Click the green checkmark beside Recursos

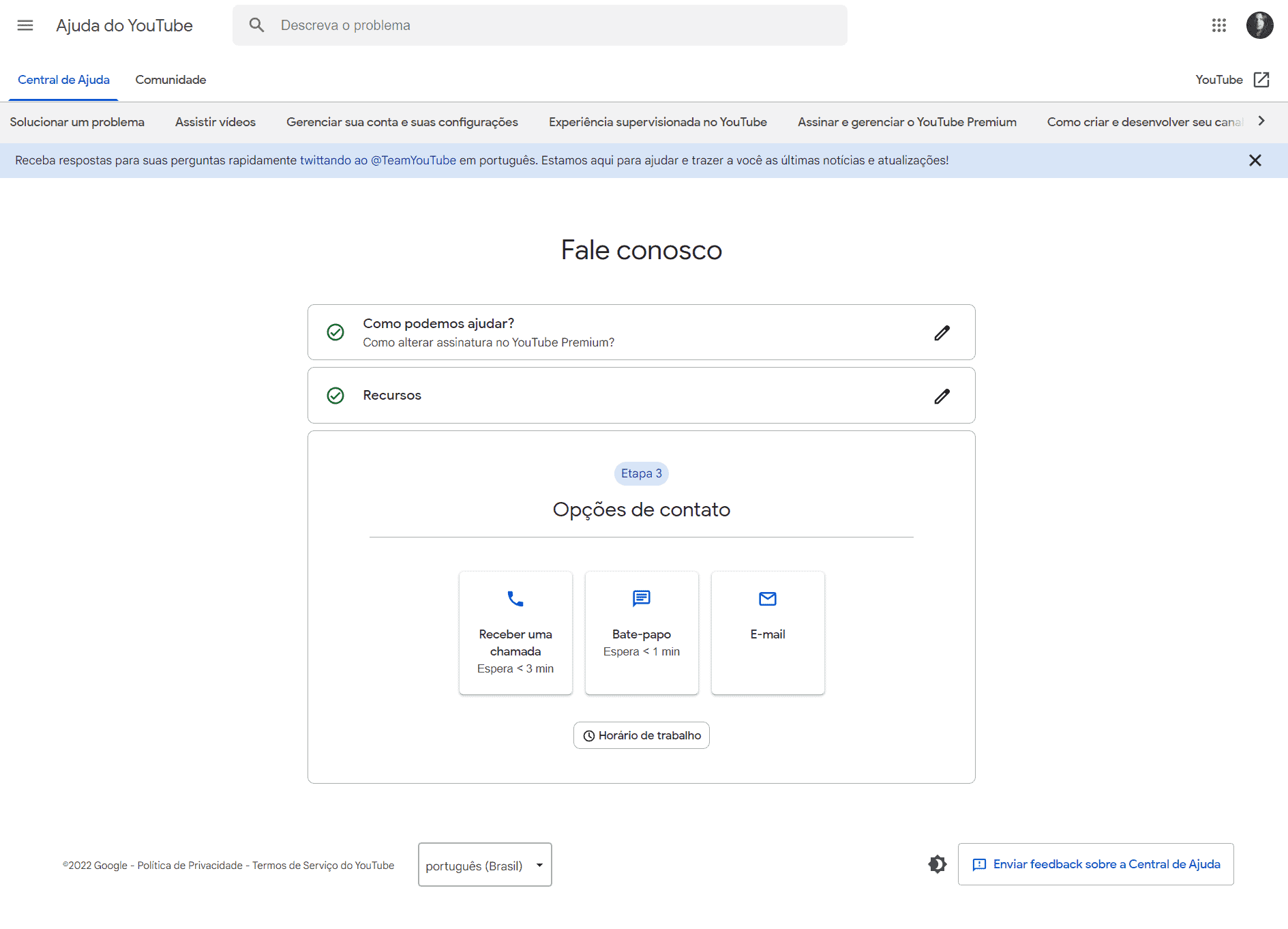click(335, 396)
